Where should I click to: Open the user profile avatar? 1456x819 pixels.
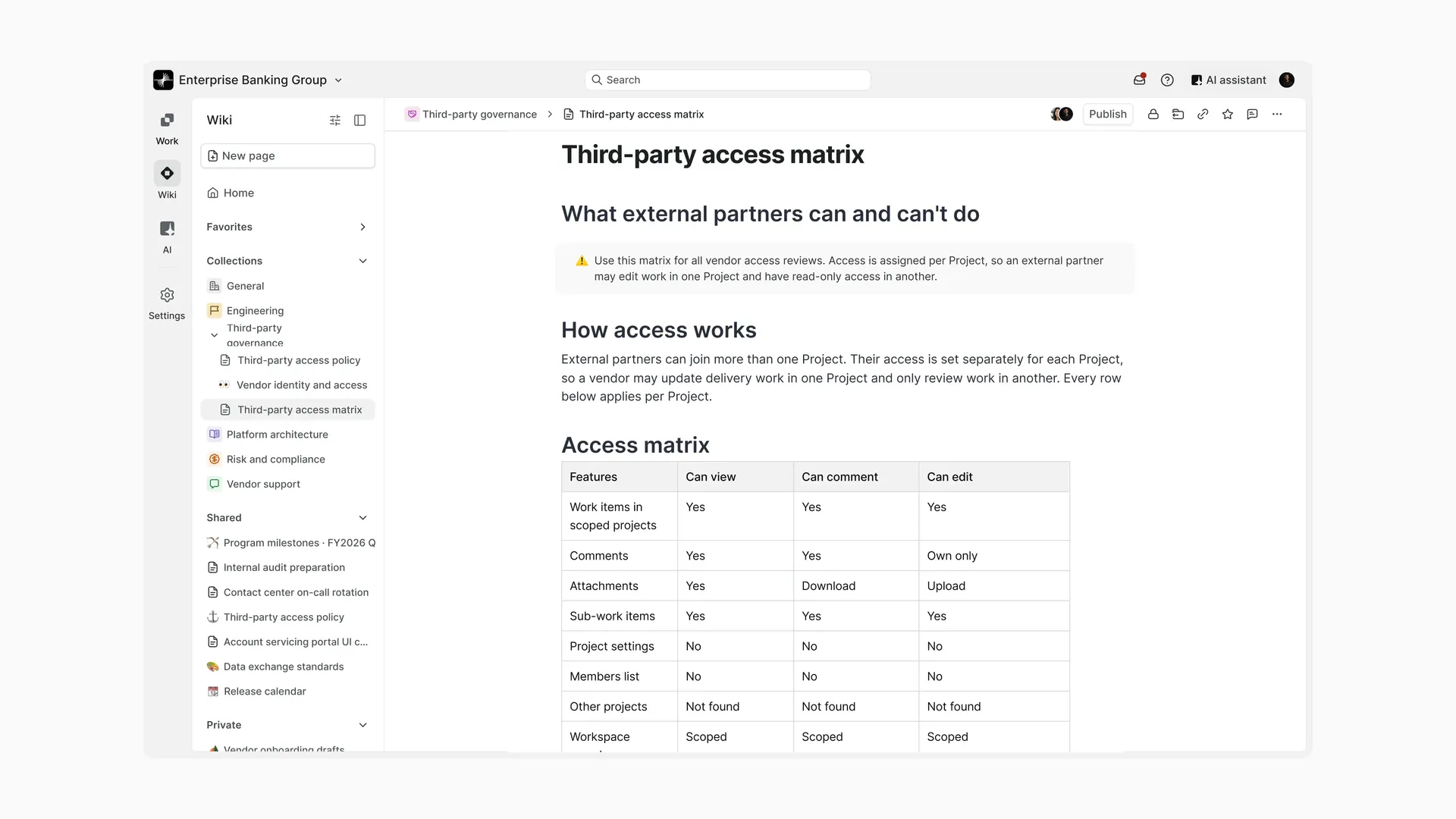[x=1286, y=80]
